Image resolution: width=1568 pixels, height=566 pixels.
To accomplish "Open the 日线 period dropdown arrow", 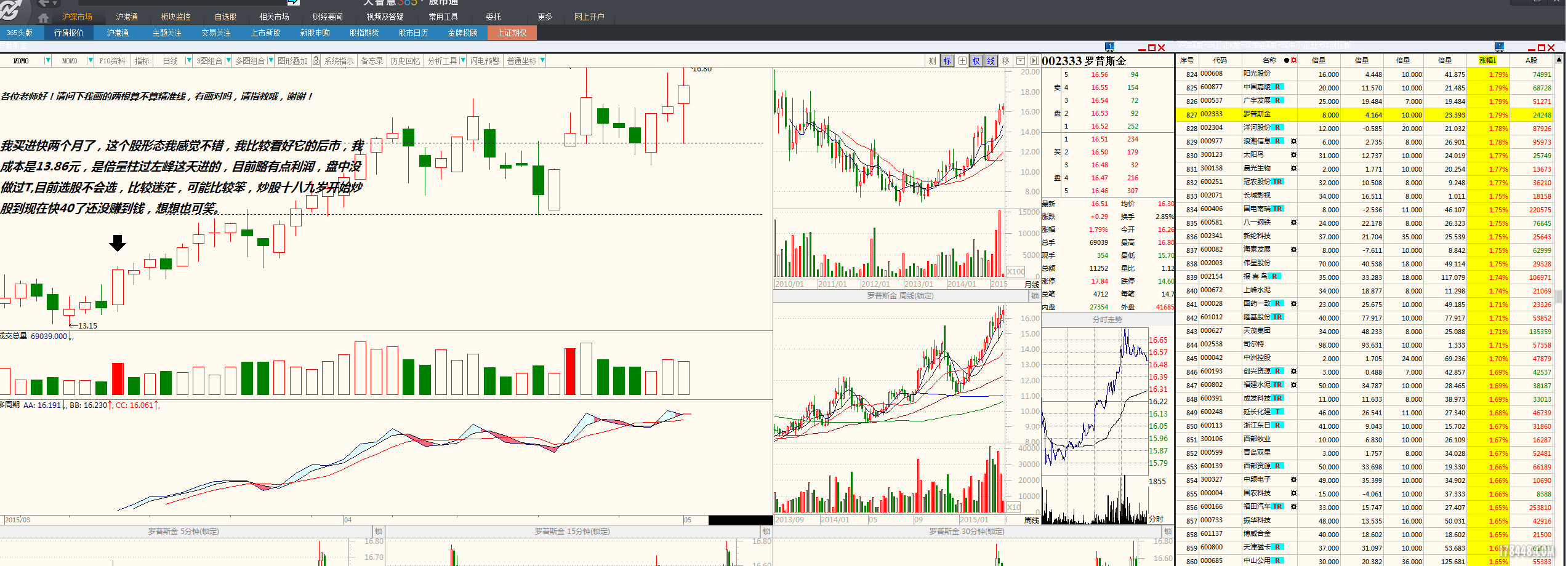I will tap(188, 61).
